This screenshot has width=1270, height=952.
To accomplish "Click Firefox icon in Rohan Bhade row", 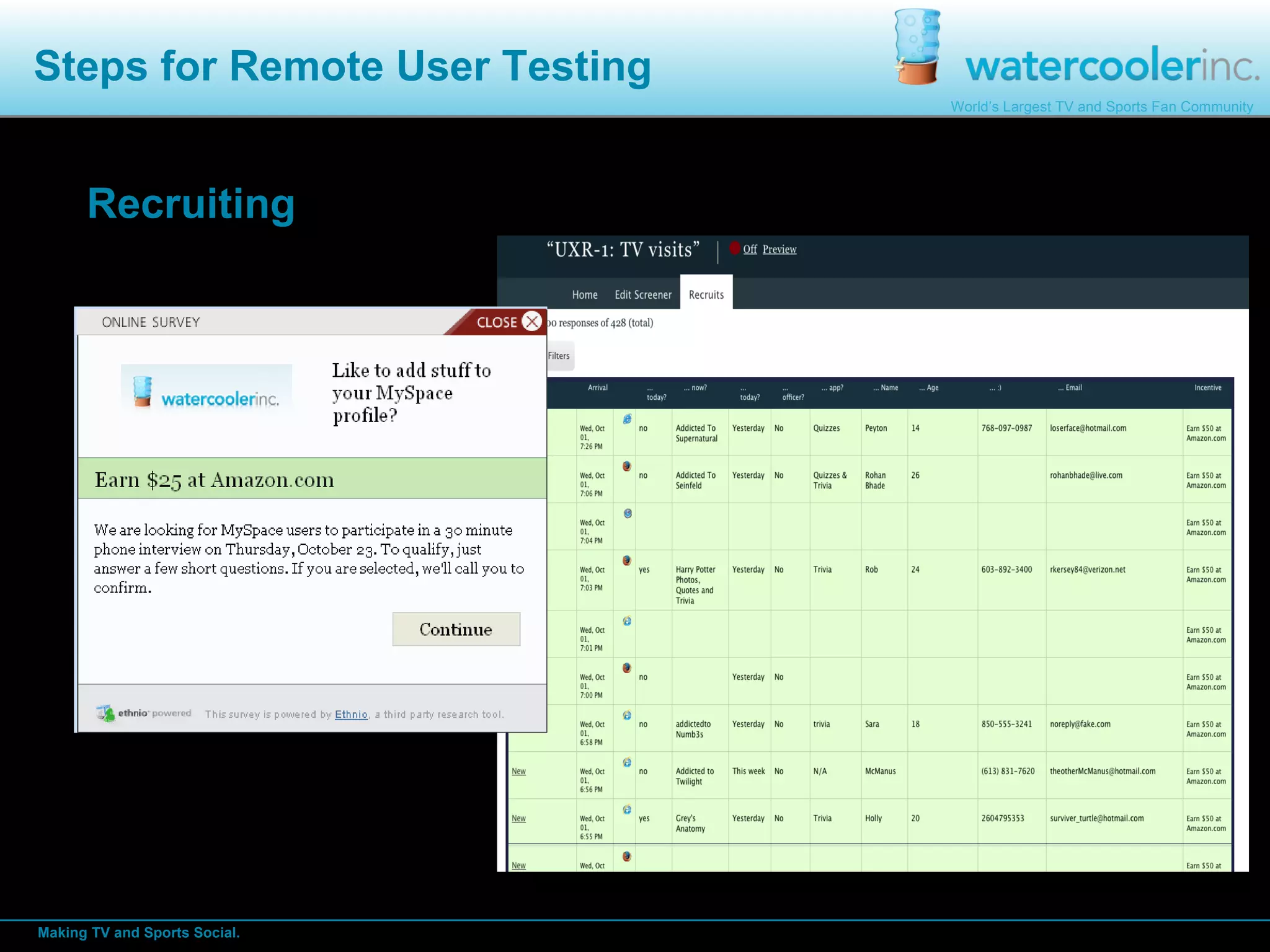I will tap(628, 466).
